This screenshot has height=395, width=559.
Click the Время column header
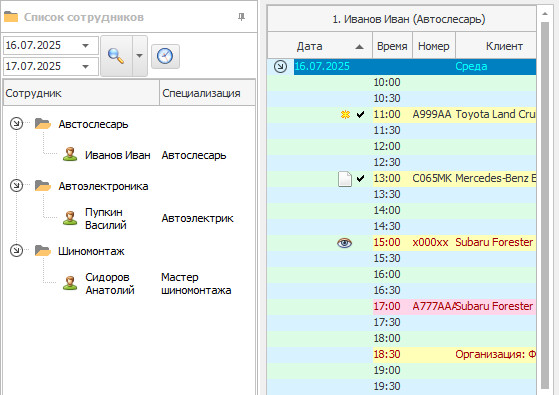pos(392,46)
